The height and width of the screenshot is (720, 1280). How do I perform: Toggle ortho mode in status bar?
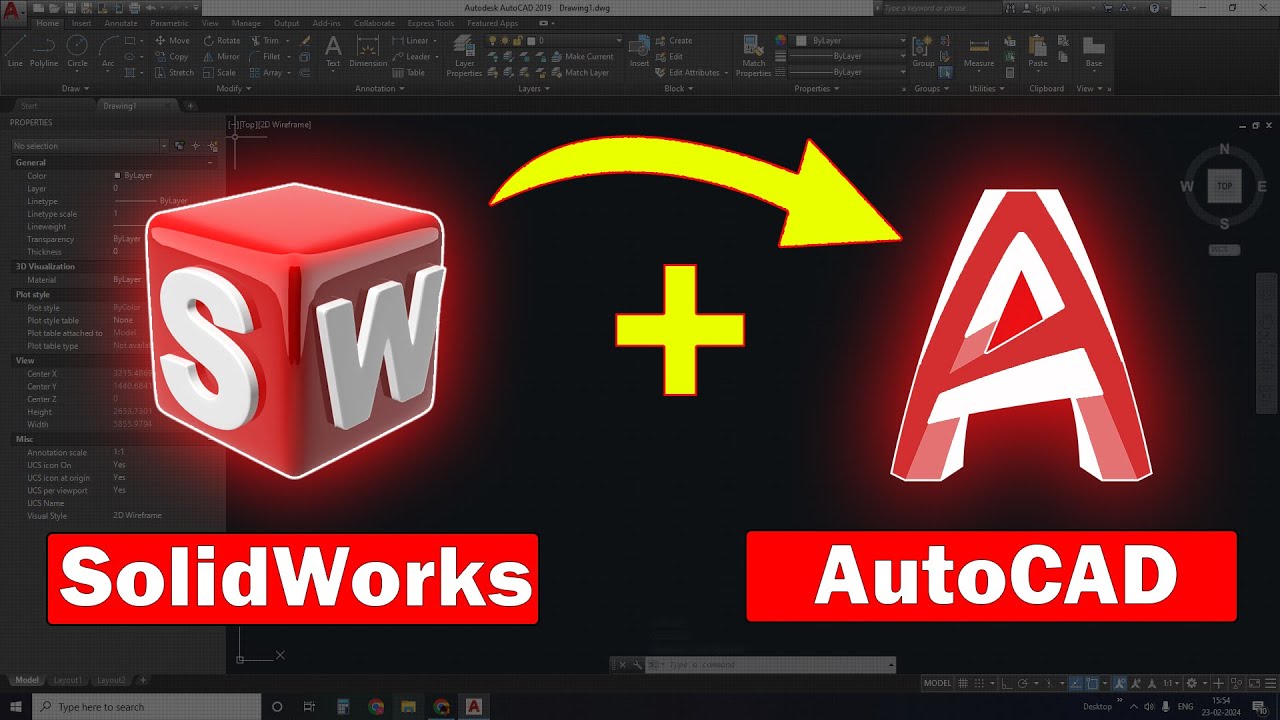click(1007, 683)
